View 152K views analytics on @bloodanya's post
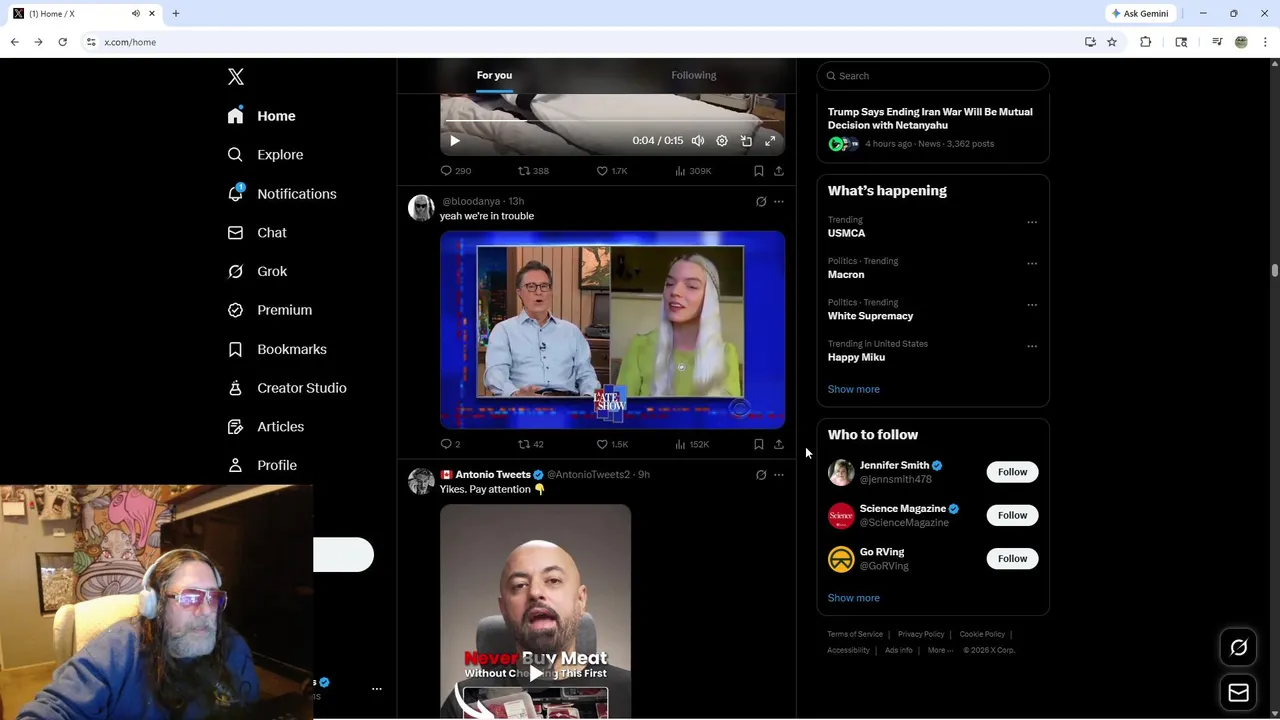 pos(692,444)
